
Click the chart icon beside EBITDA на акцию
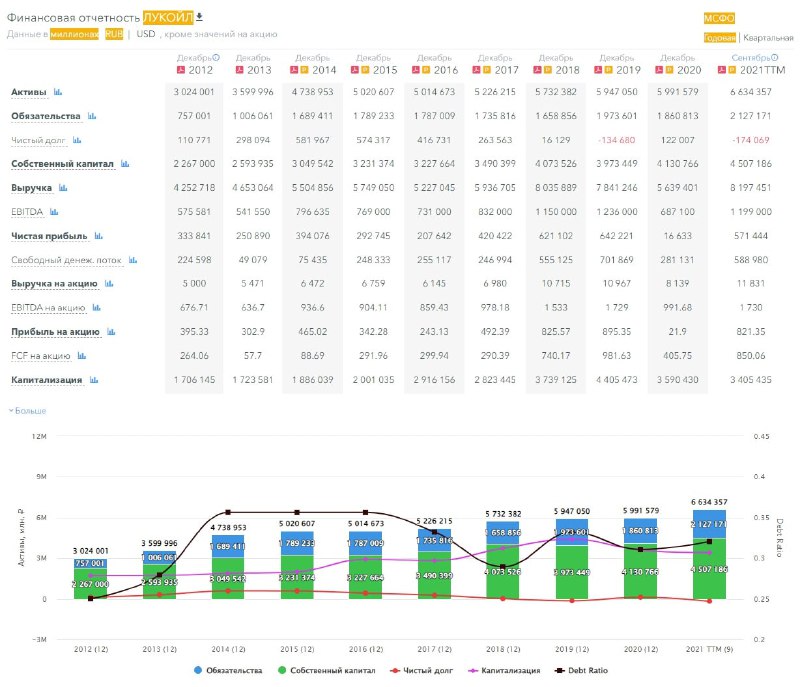(97, 308)
